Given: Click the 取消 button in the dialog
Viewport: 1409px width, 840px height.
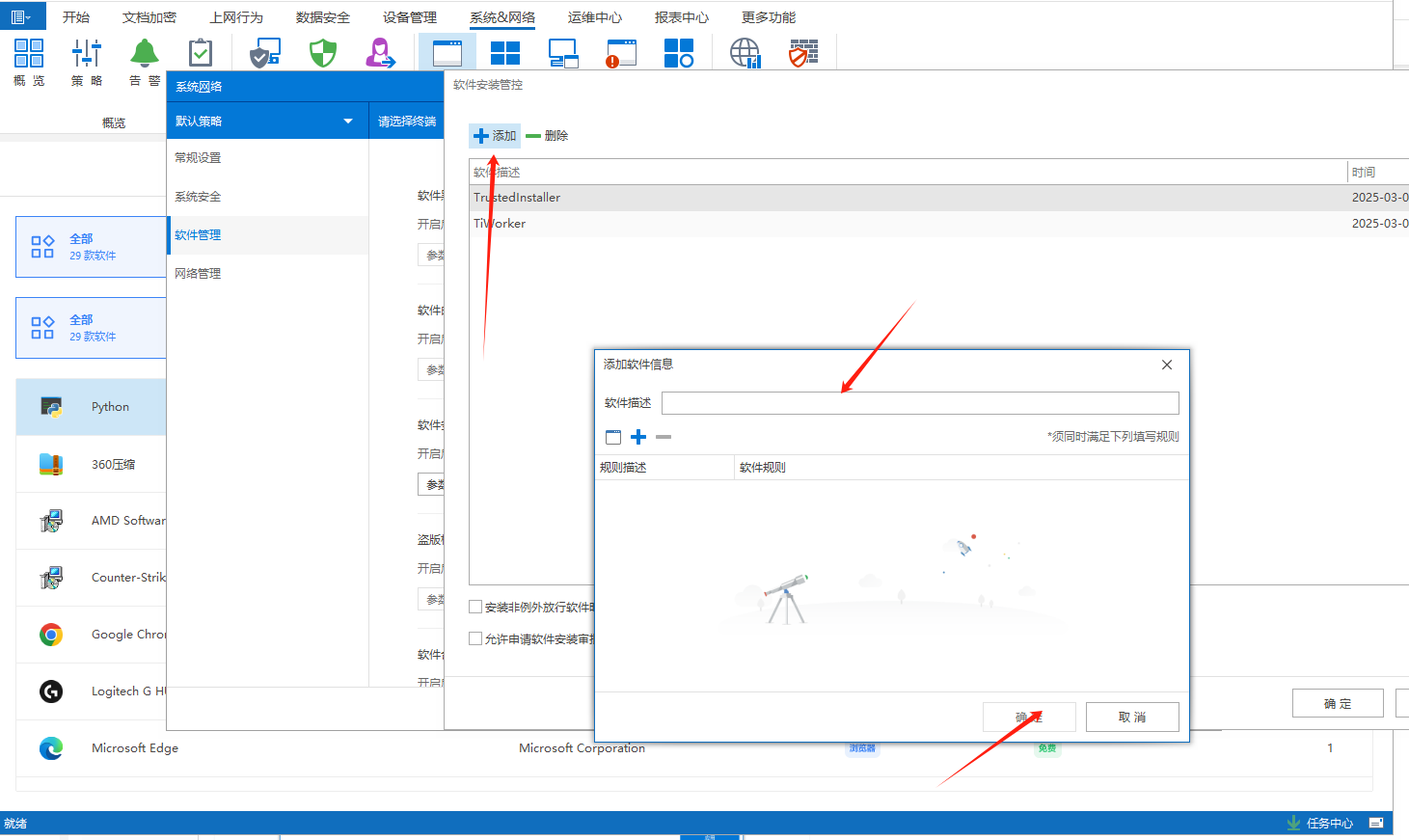Looking at the screenshot, I should (x=1132, y=717).
